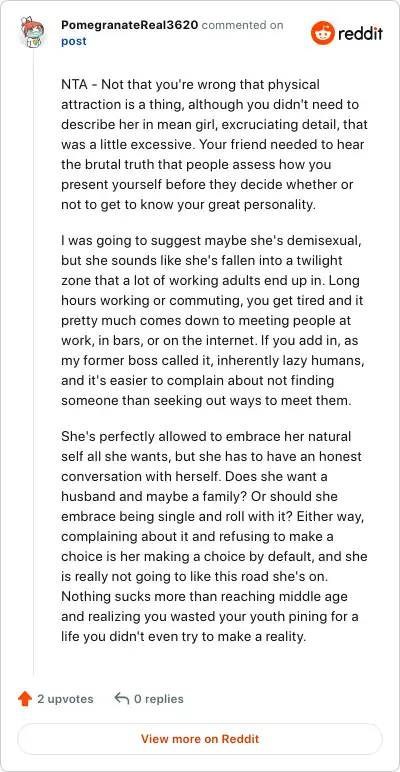Click the paragraph beginning with "NTA"
Viewport: 400px width, 772px height.
tap(214, 144)
